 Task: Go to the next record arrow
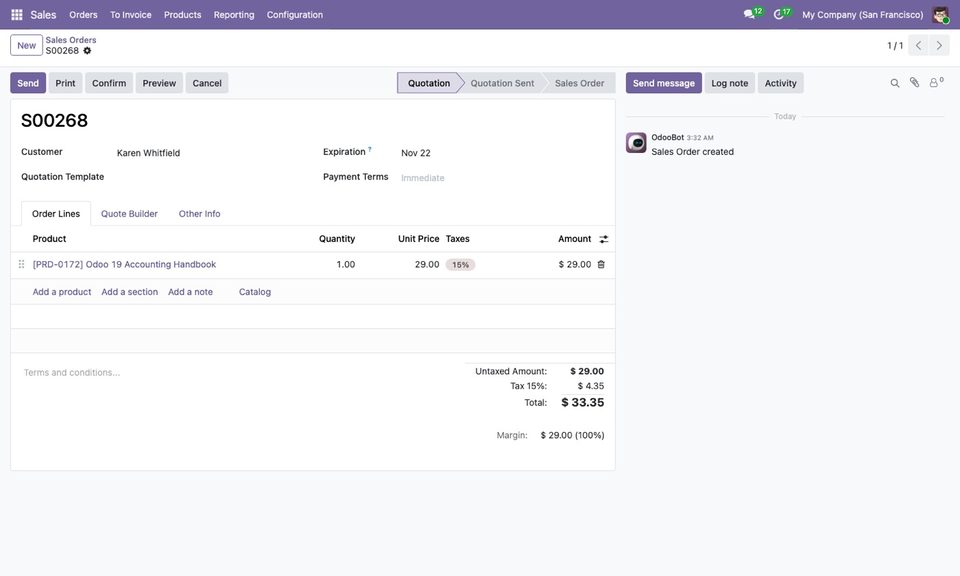click(x=939, y=45)
